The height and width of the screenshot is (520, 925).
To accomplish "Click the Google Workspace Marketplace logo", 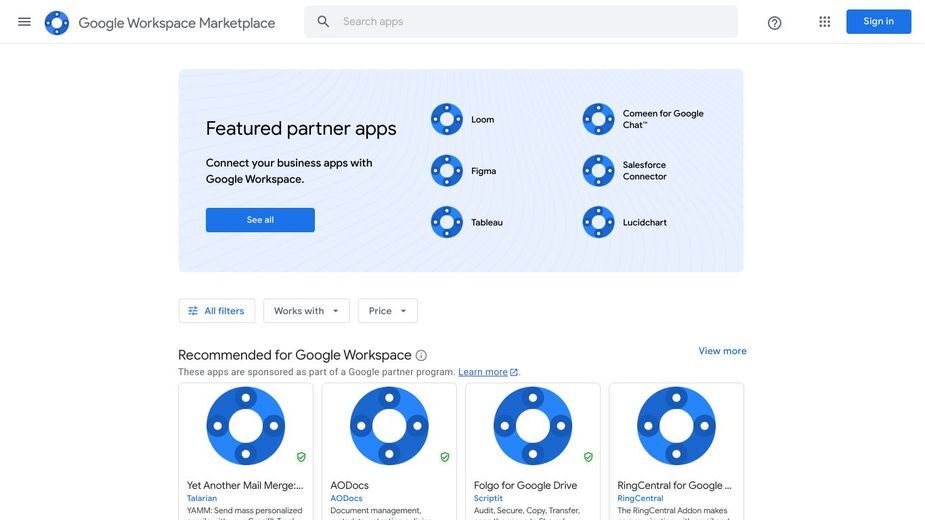I will click(x=57, y=22).
